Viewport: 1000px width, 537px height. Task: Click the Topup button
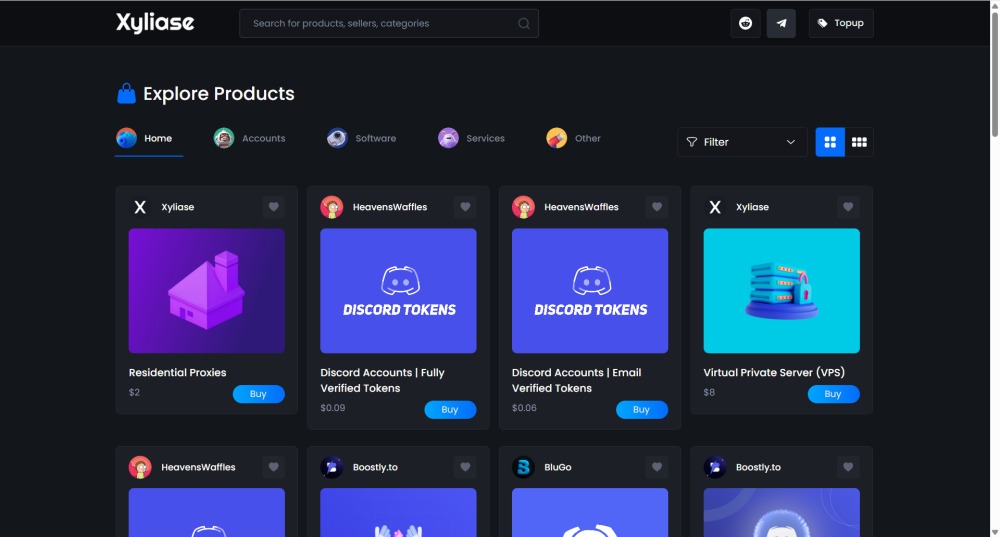(841, 24)
